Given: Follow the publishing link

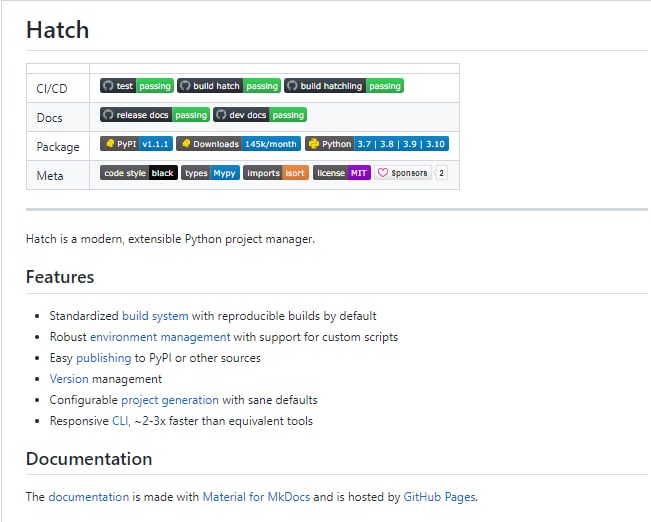Looking at the screenshot, I should (x=103, y=358).
